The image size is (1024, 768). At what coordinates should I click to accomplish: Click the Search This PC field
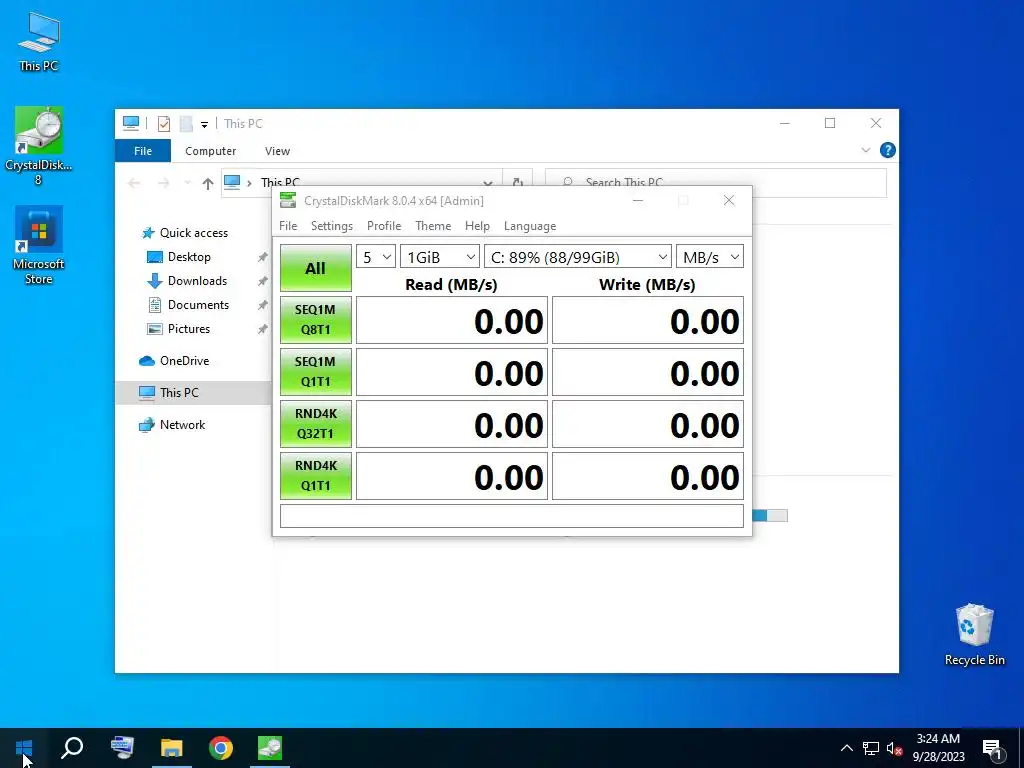(716, 182)
